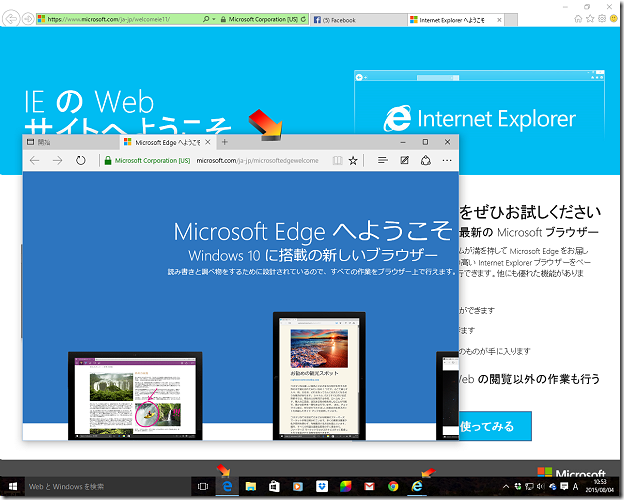This screenshot has height=500, width=624.
Task: Open the colorful square taskbar app
Action: (x=345, y=486)
